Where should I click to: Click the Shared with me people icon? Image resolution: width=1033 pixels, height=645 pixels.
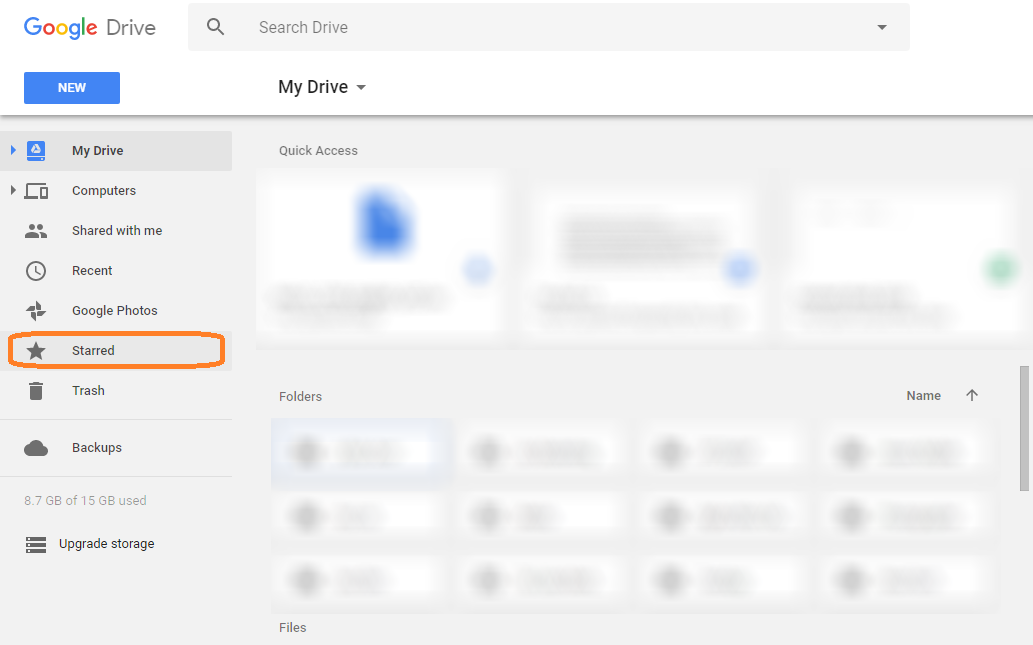point(36,231)
